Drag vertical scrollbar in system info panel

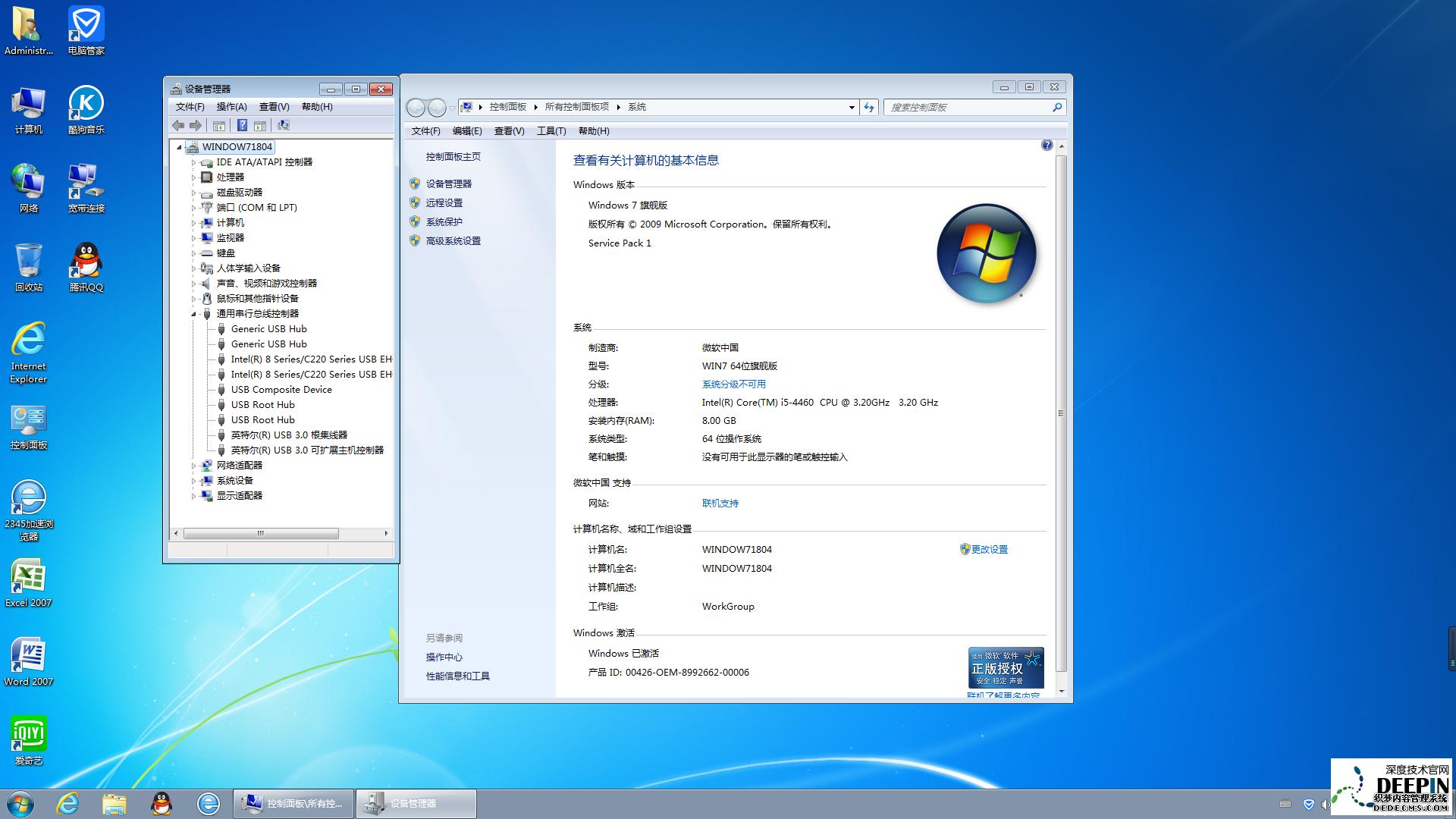coord(1064,400)
